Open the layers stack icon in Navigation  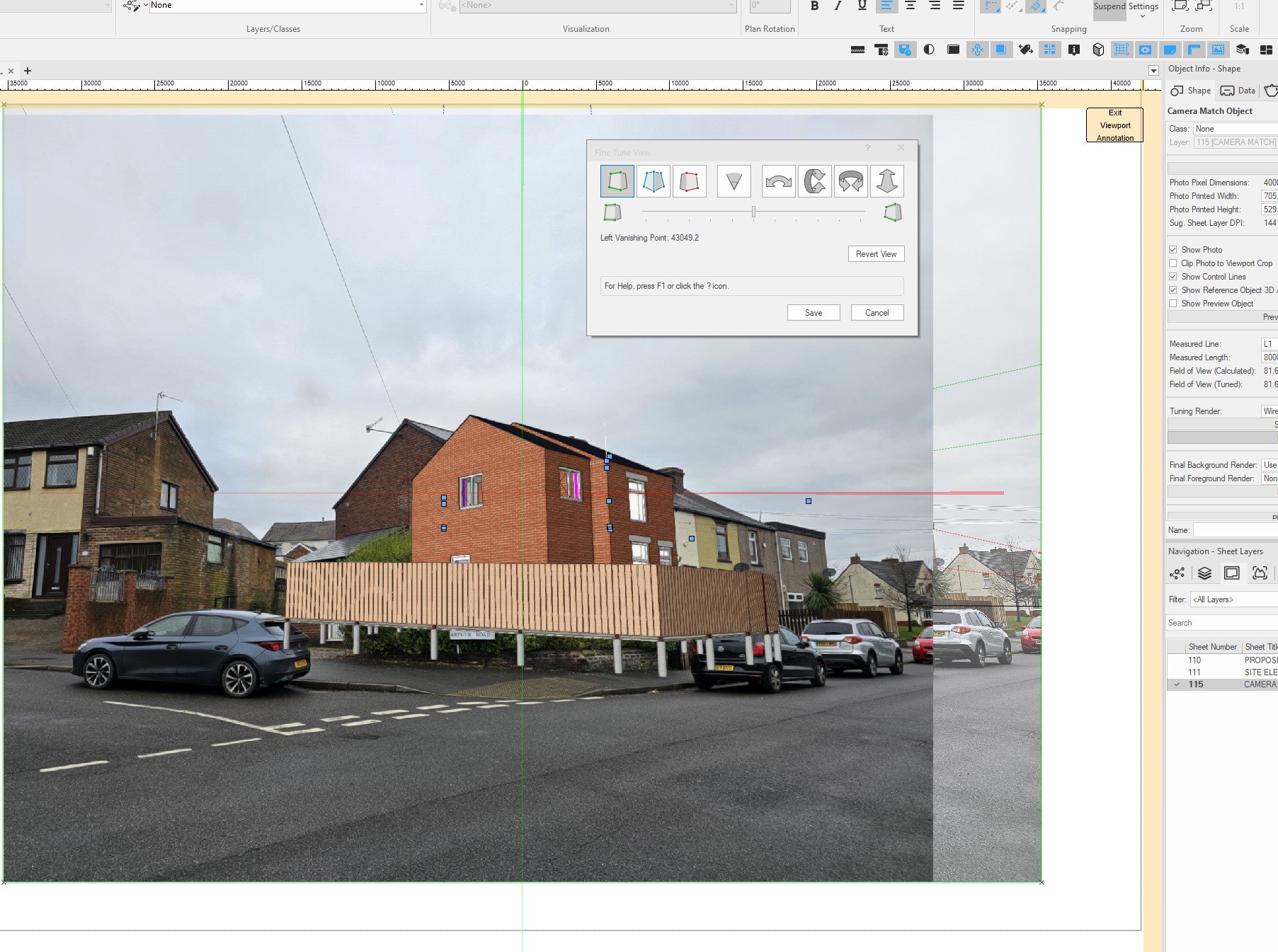pyautogui.click(x=1204, y=573)
